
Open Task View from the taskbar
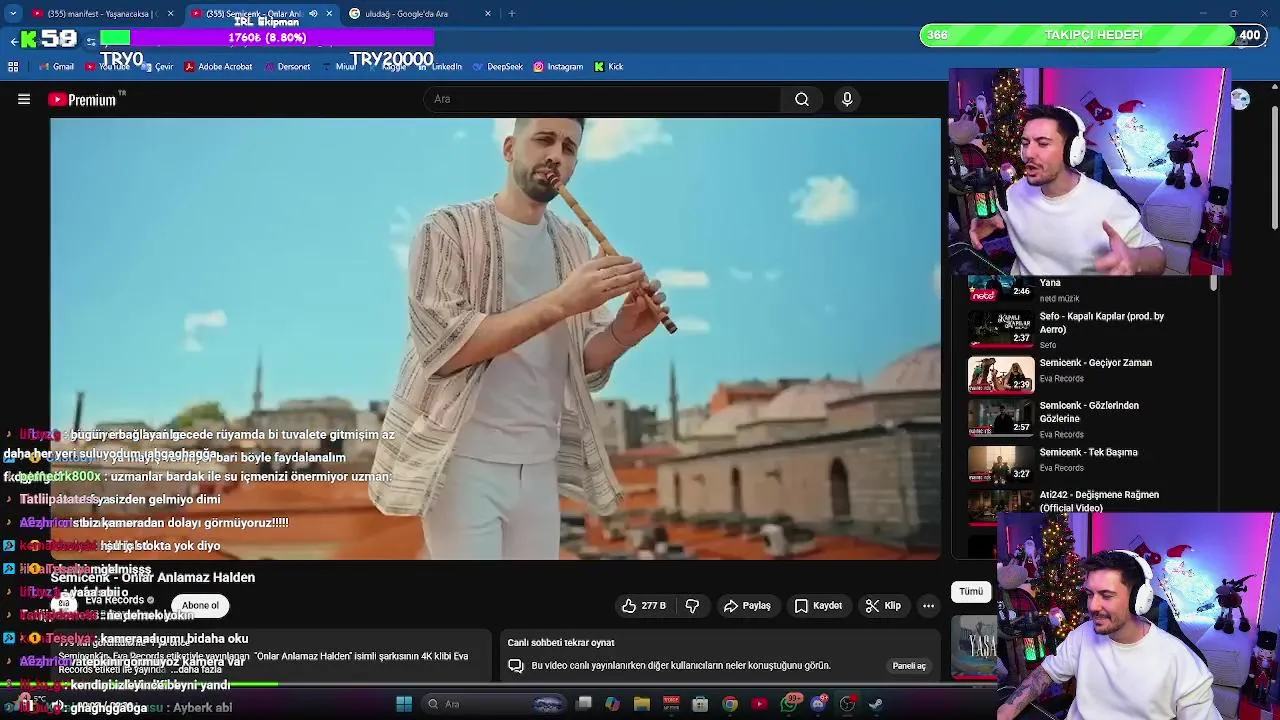pos(584,704)
